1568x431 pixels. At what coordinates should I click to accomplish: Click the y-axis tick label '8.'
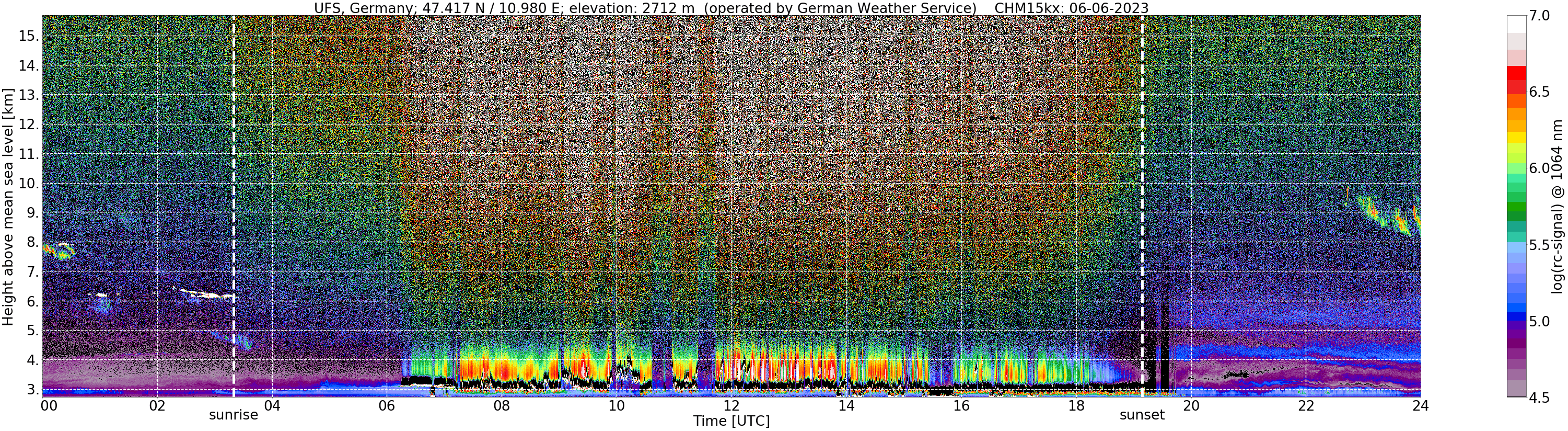pos(32,243)
